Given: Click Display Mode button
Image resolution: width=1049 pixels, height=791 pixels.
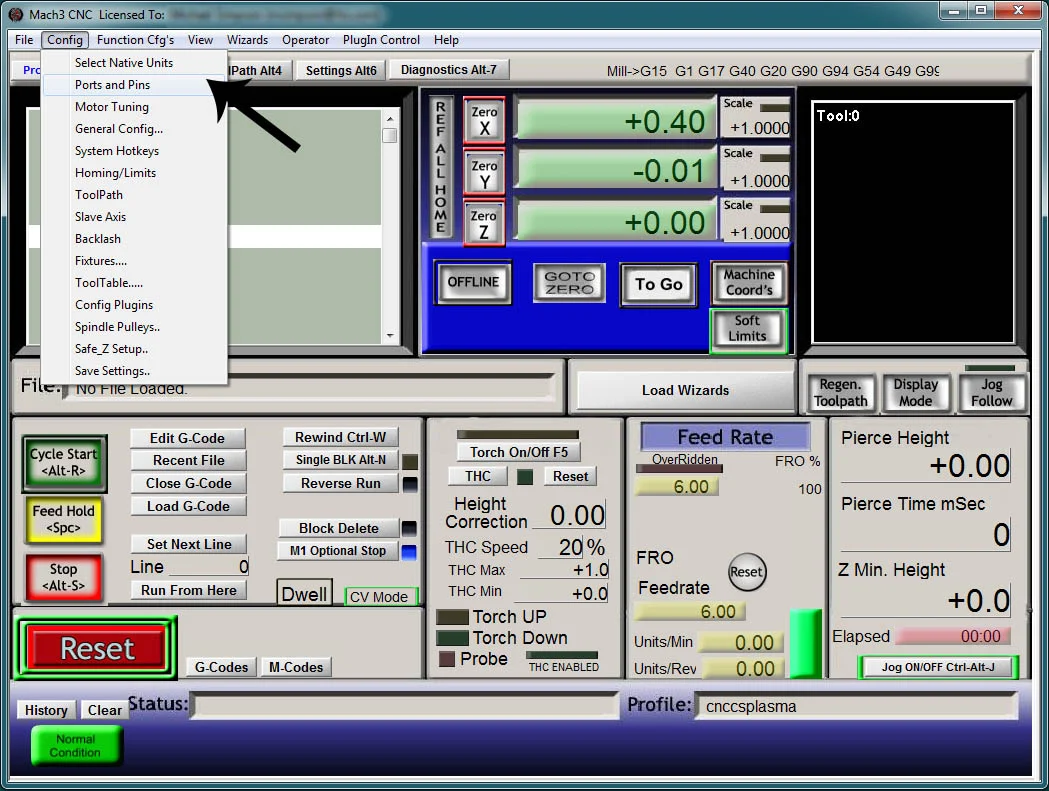Looking at the screenshot, I should point(916,392).
